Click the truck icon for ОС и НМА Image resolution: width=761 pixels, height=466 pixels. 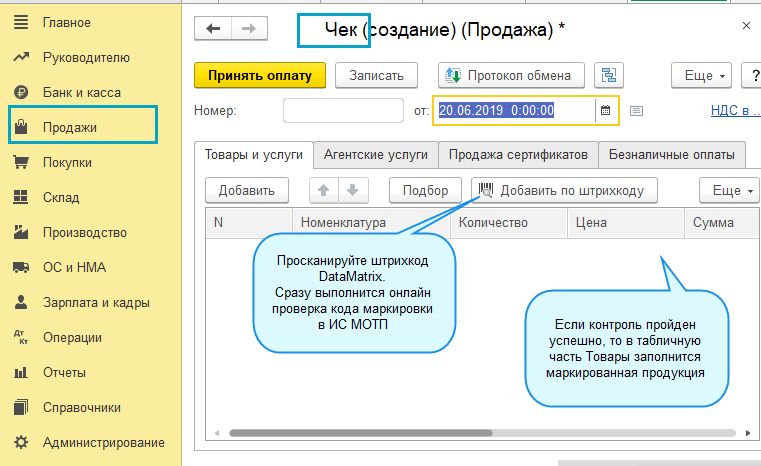tap(21, 267)
